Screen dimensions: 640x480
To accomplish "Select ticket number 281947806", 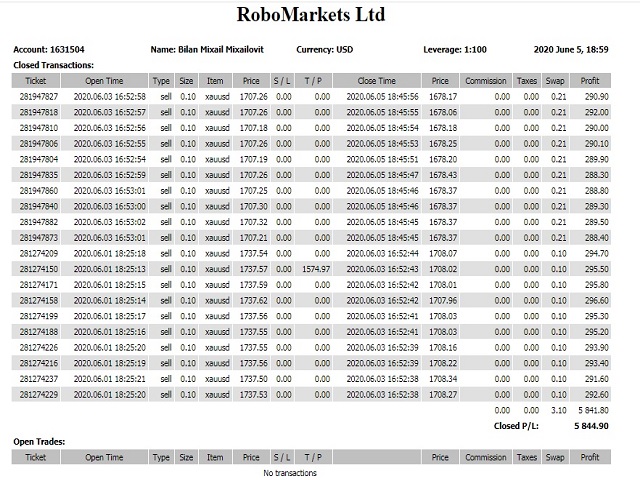I will [39, 144].
